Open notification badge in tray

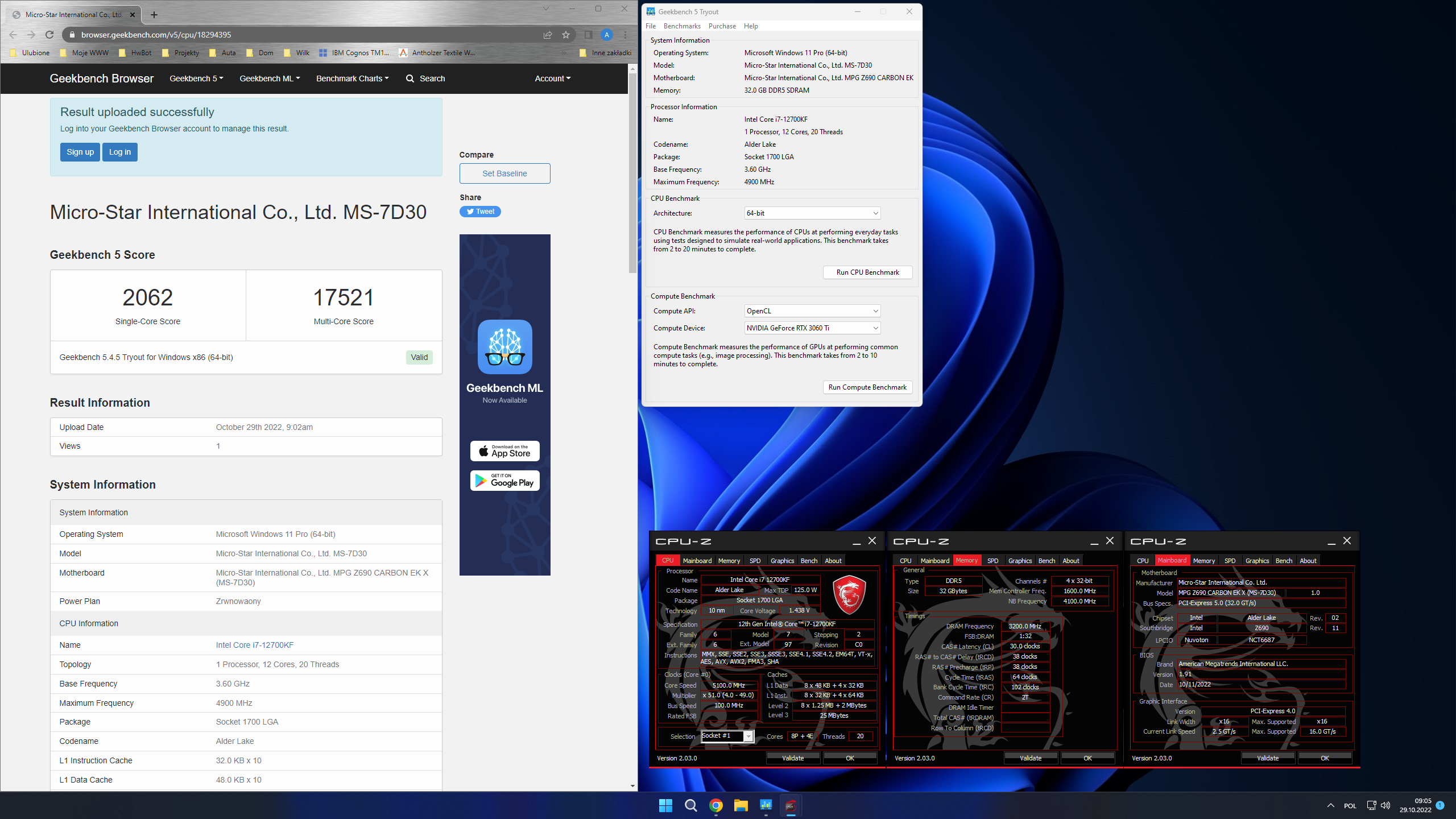[1440, 805]
